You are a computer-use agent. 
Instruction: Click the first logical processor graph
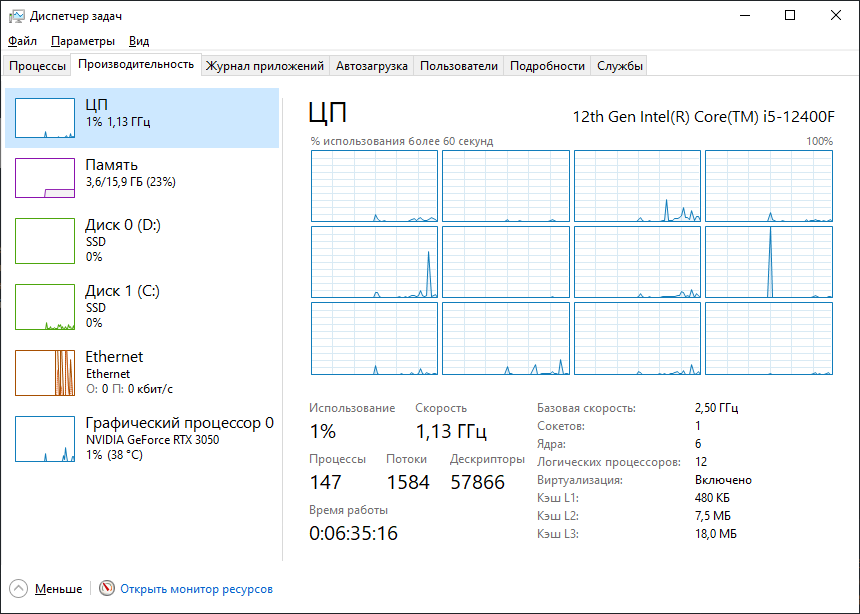pos(374,186)
